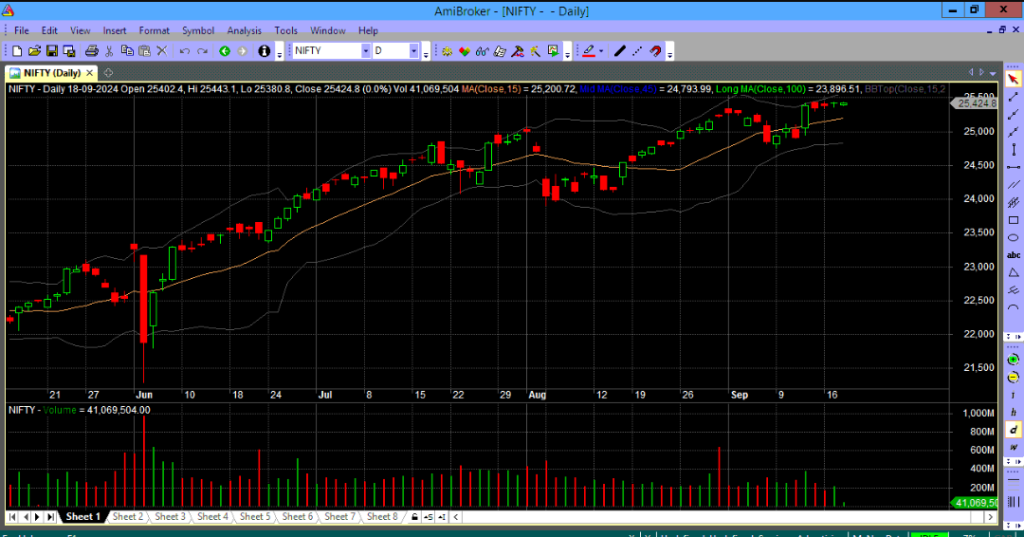Select the dotted line style icon

(x=637, y=51)
